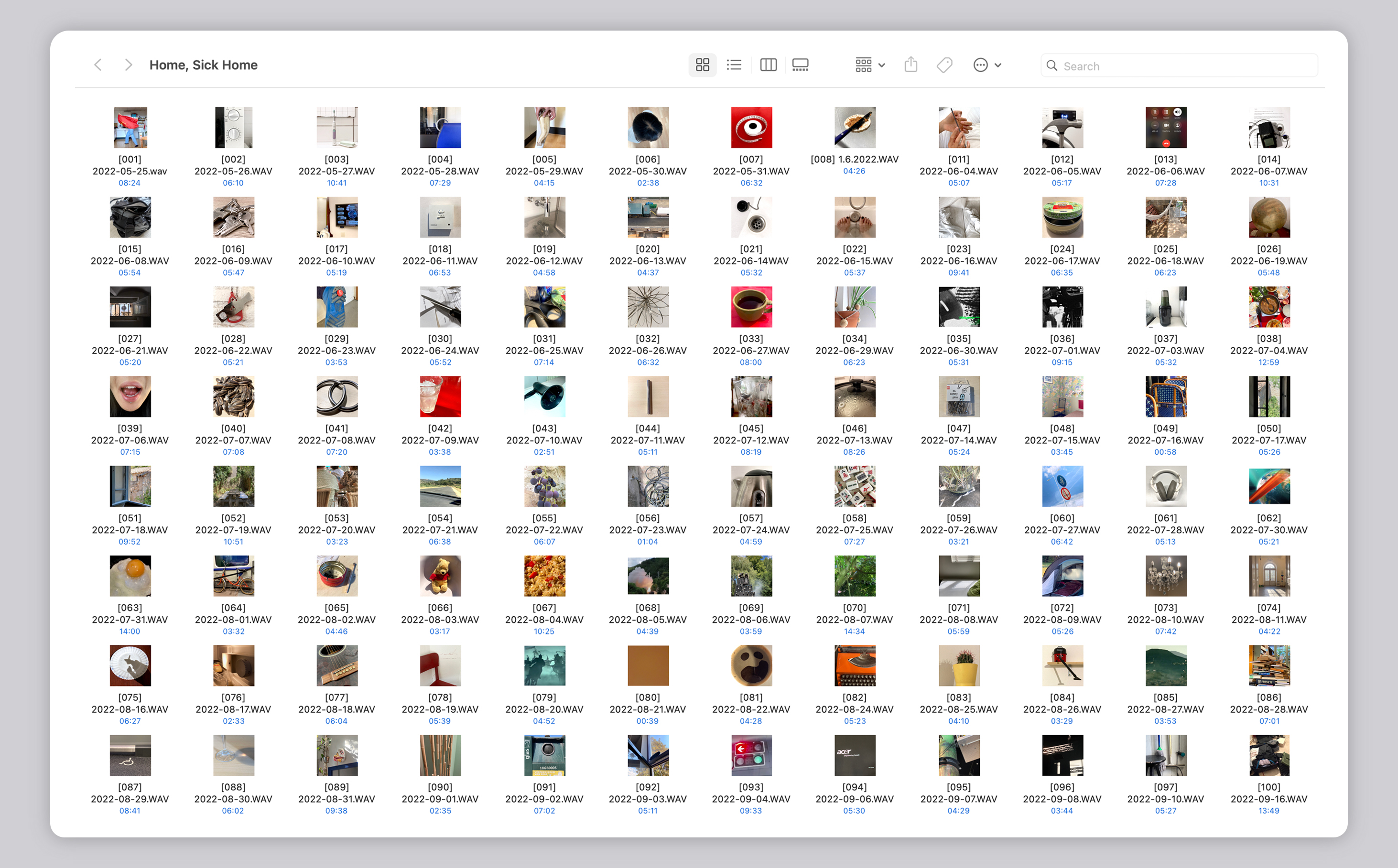Select the [058] mahjong tiles thumbnail
This screenshot has width=1398, height=868.
point(855,486)
